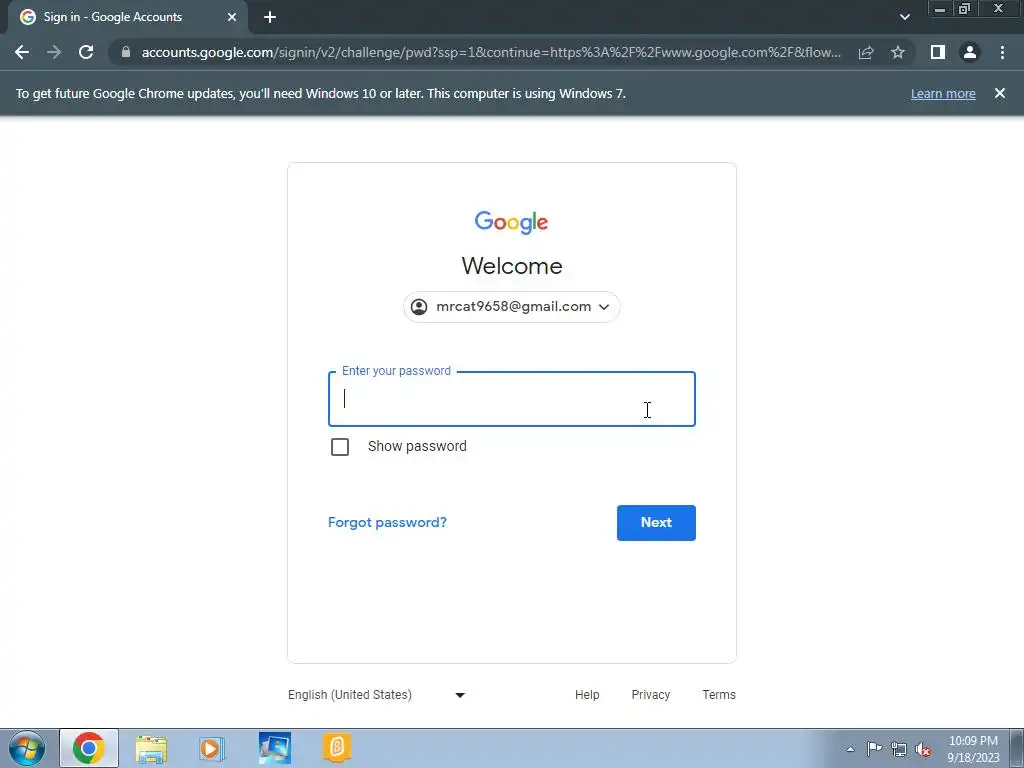
Task: Select the Sign in - Google Accounts tab
Action: [x=127, y=17]
